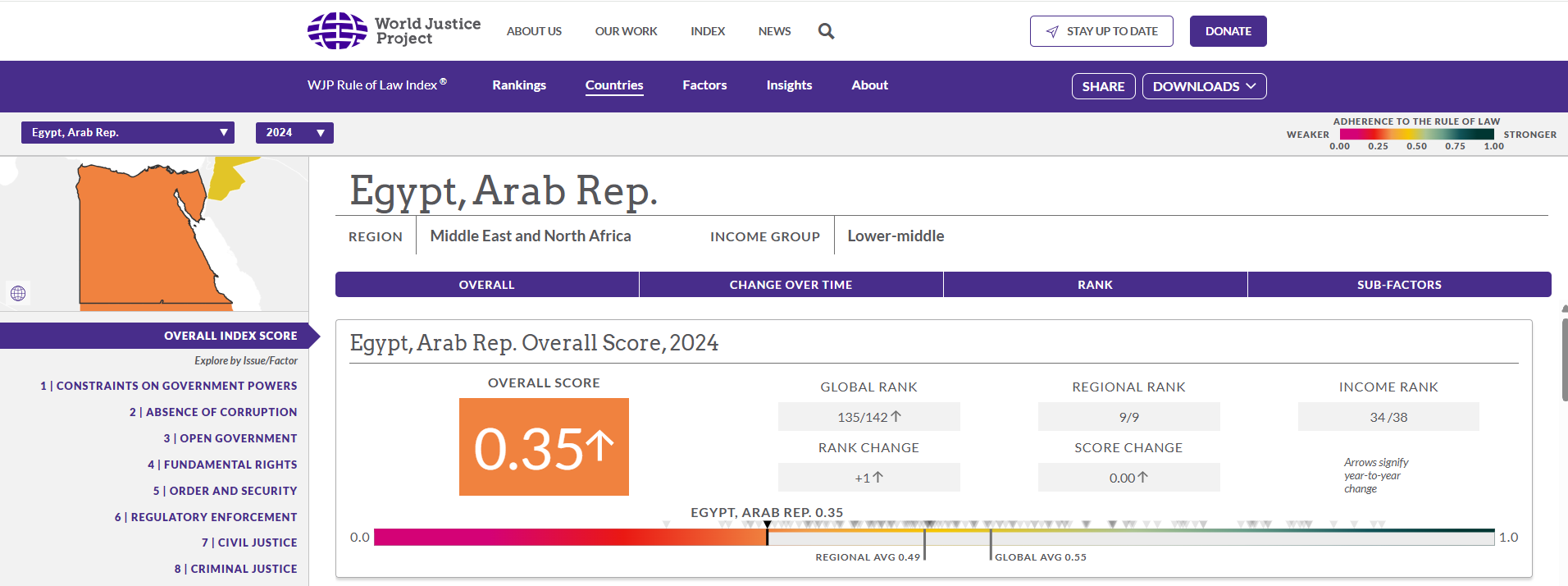Click the STAY UP TO DATE button
The image size is (1568, 586).
coord(1101,31)
